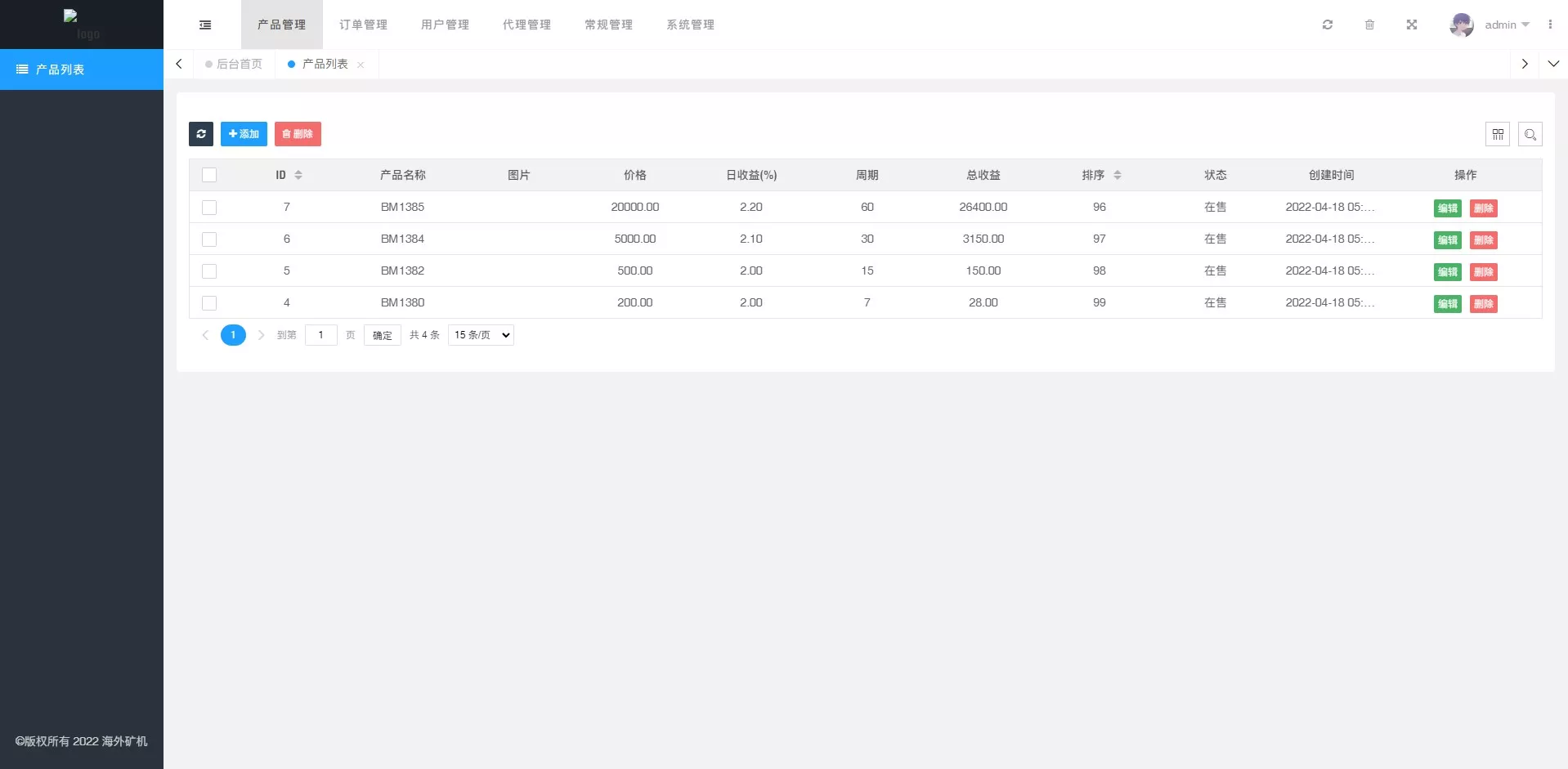
Task: Open the column filter grid icon
Action: (x=1498, y=134)
